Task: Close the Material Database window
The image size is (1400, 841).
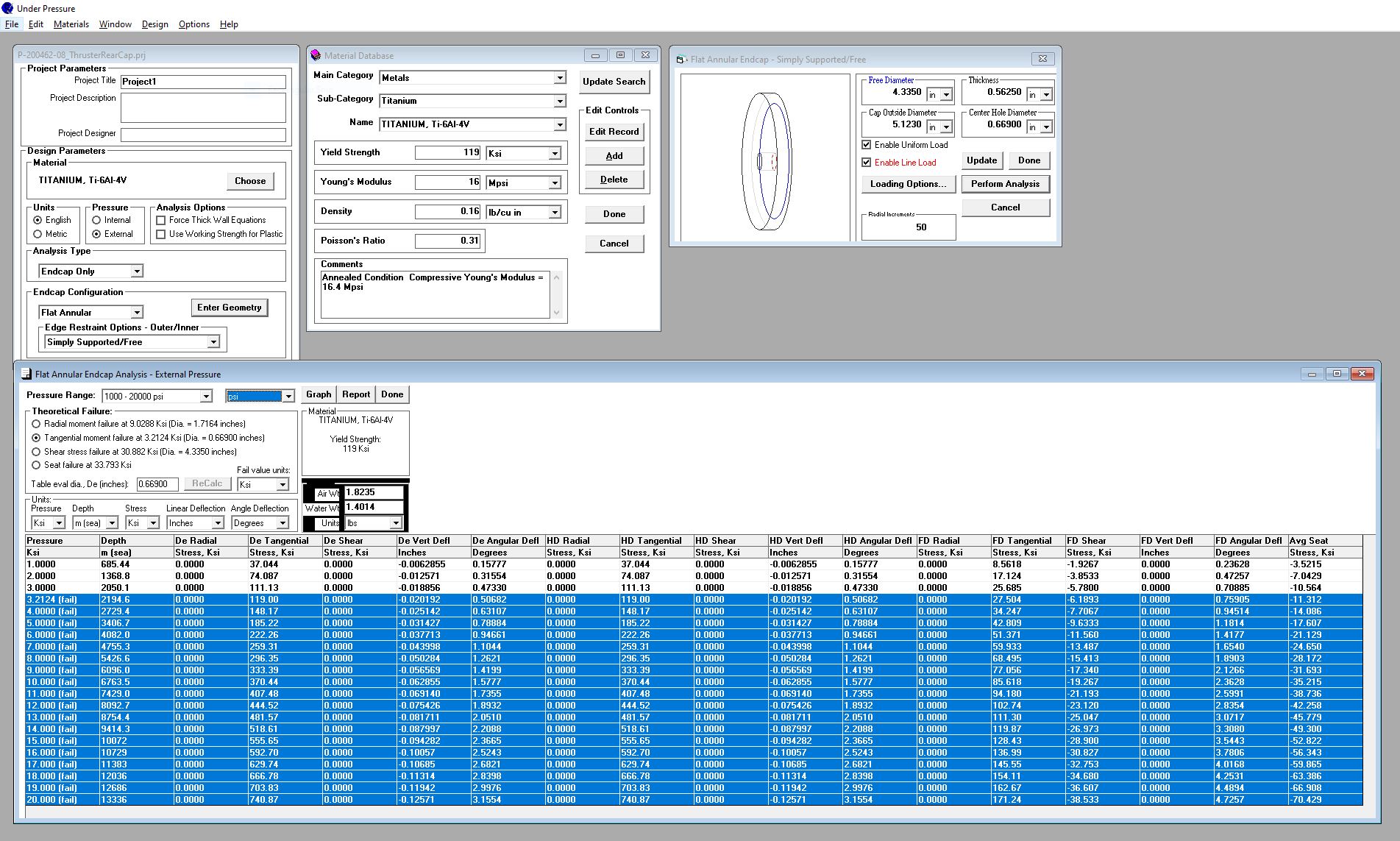Action: [x=645, y=55]
